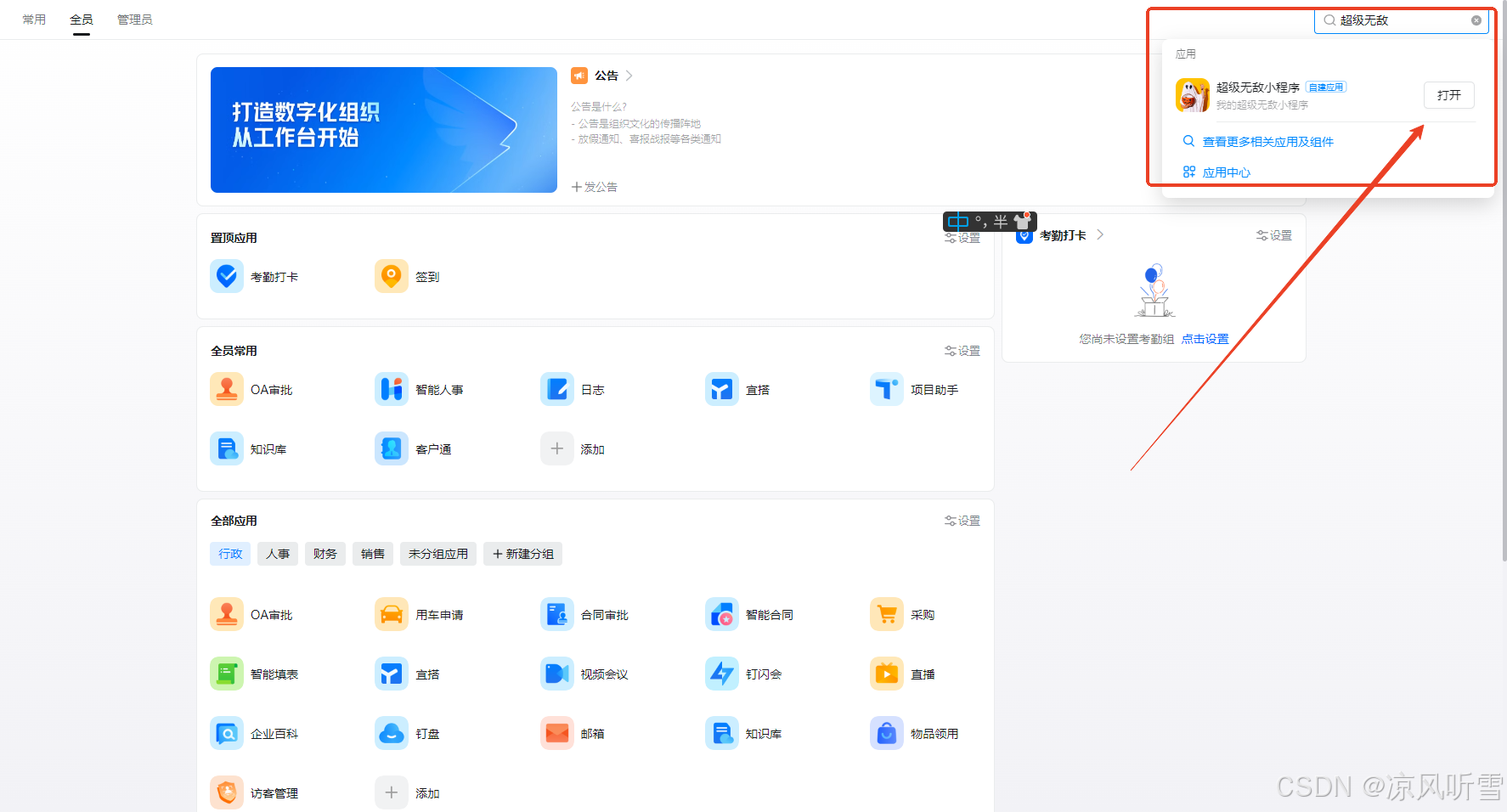Start 视频会议 app
The height and width of the screenshot is (812, 1507).
tap(557, 674)
